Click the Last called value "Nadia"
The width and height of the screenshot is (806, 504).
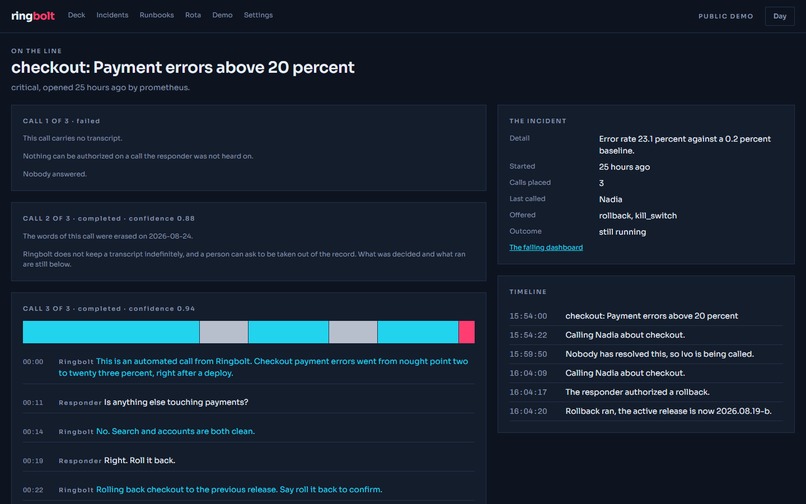610,200
